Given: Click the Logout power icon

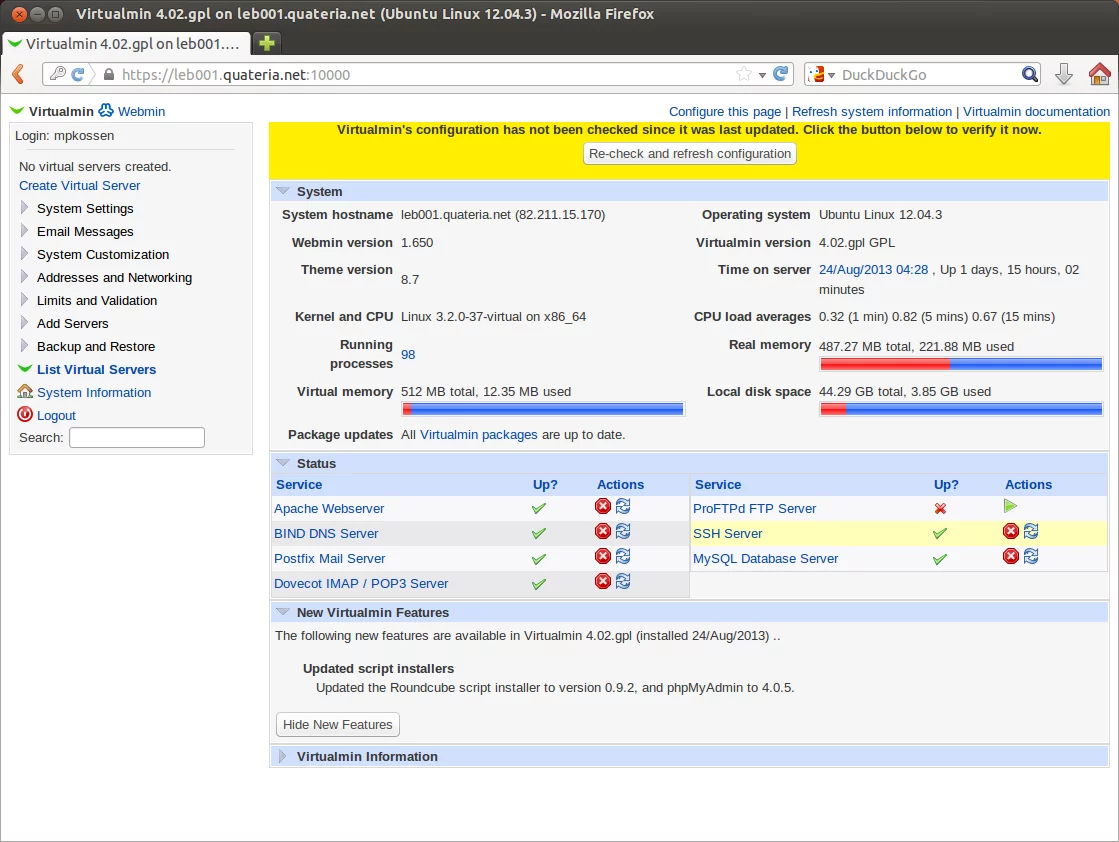Looking at the screenshot, I should click(25, 415).
